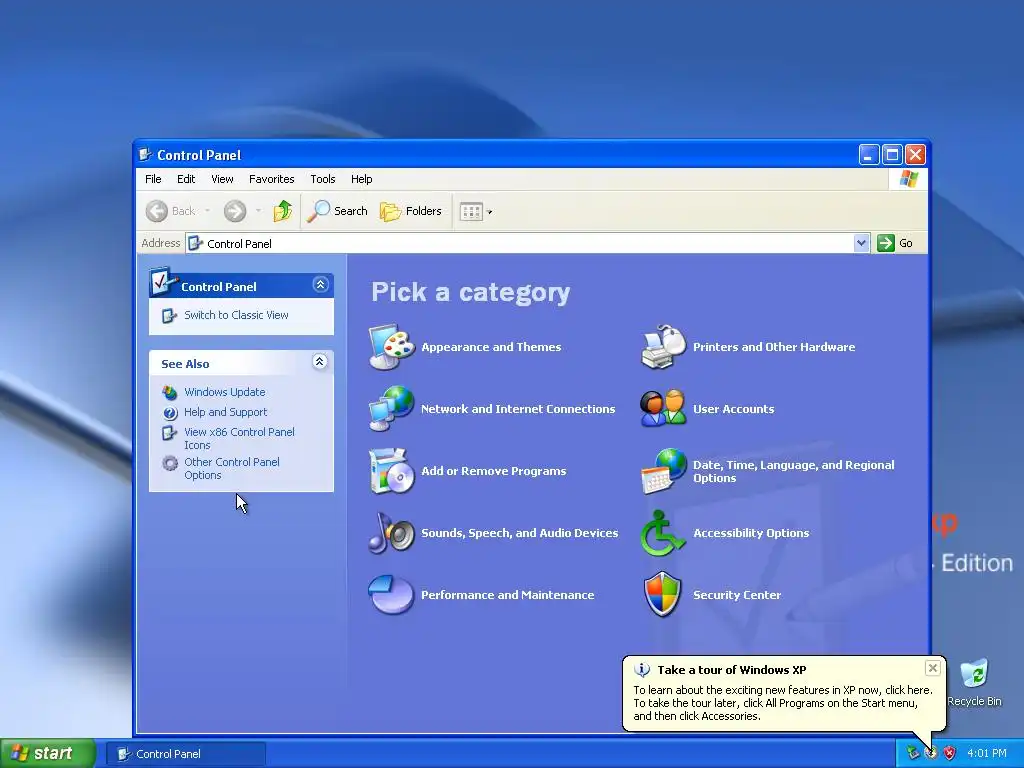
Task: Open the Appearance and Themes palette icon
Action: pyautogui.click(x=391, y=347)
